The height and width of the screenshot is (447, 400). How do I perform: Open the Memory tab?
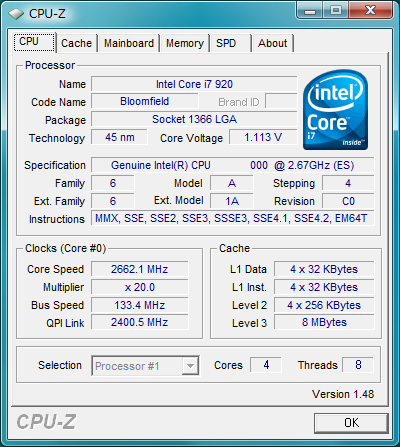coord(185,43)
